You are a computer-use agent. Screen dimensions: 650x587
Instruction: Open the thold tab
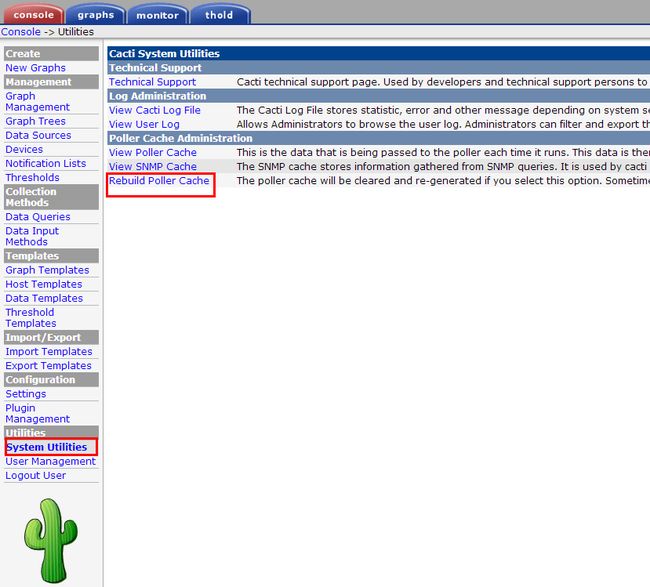[x=219, y=15]
